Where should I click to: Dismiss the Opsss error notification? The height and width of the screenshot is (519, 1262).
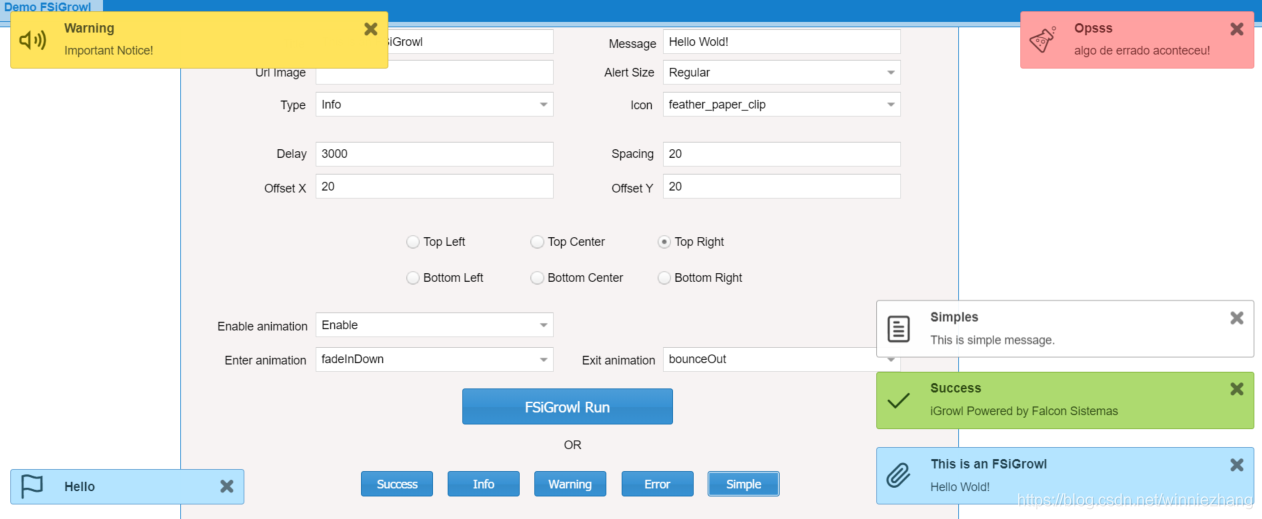pos(1237,29)
